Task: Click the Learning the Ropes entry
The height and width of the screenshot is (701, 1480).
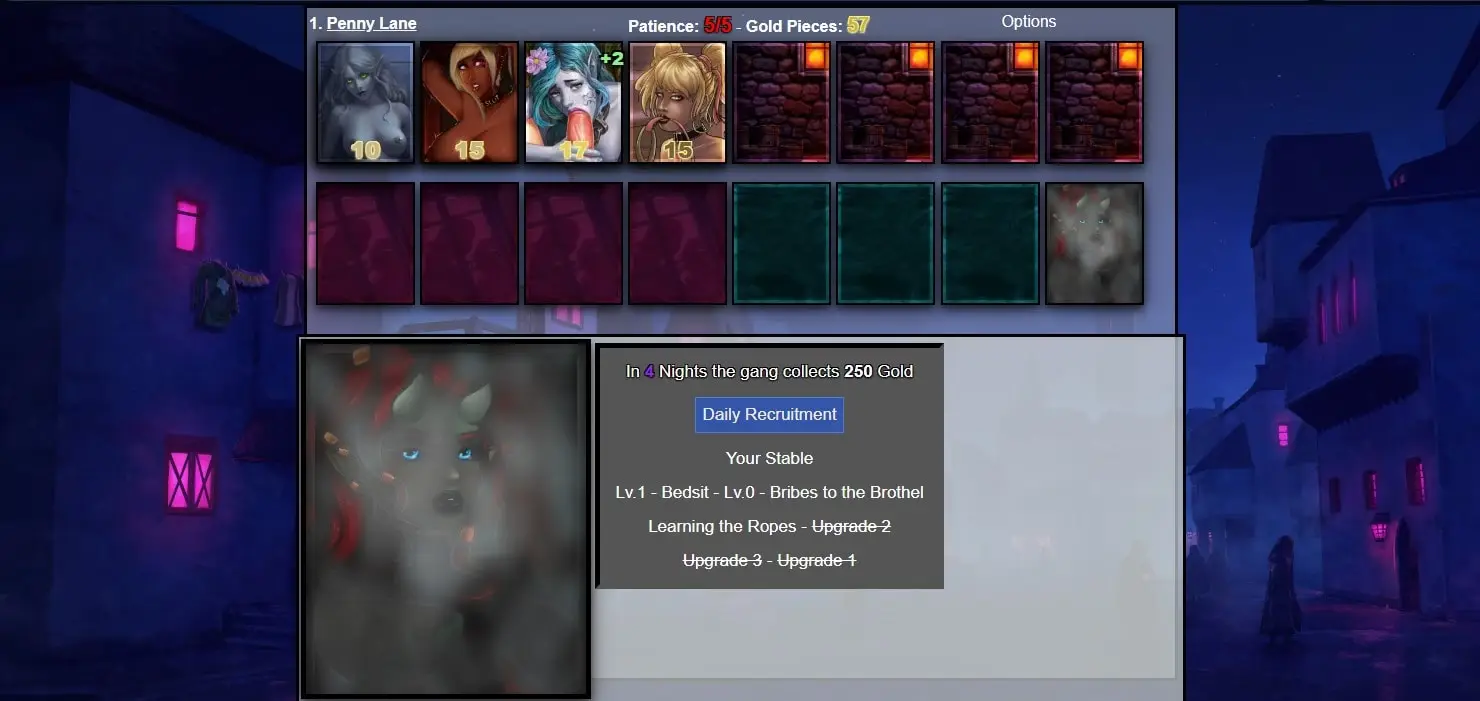Action: pos(722,526)
